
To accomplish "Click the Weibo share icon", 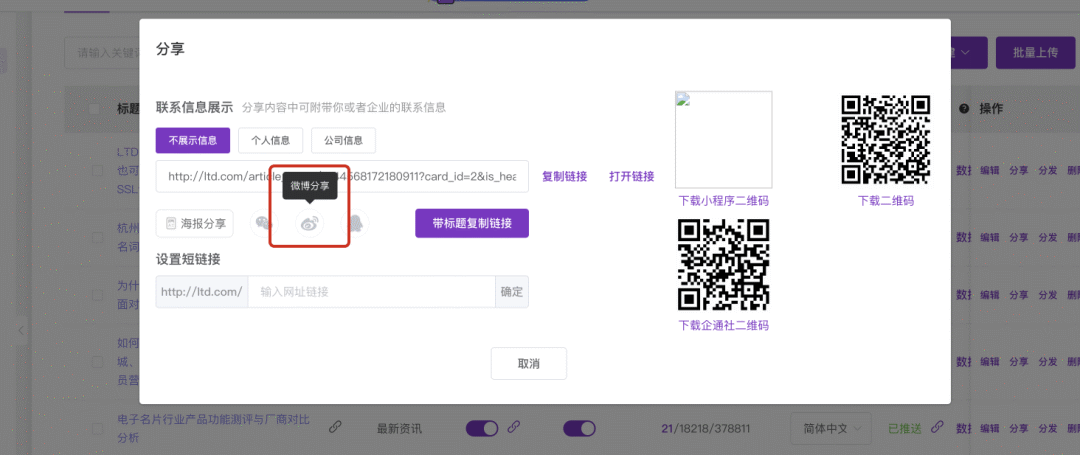I will [309, 224].
